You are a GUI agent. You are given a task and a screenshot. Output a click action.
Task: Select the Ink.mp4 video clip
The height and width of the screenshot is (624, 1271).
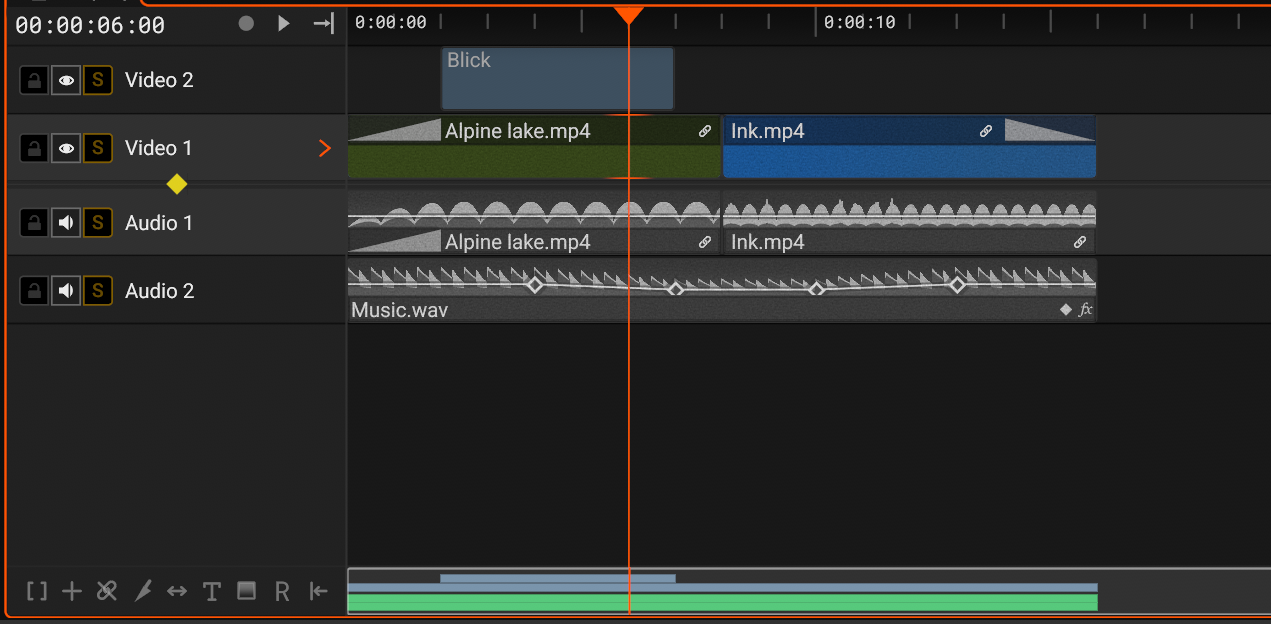909,147
